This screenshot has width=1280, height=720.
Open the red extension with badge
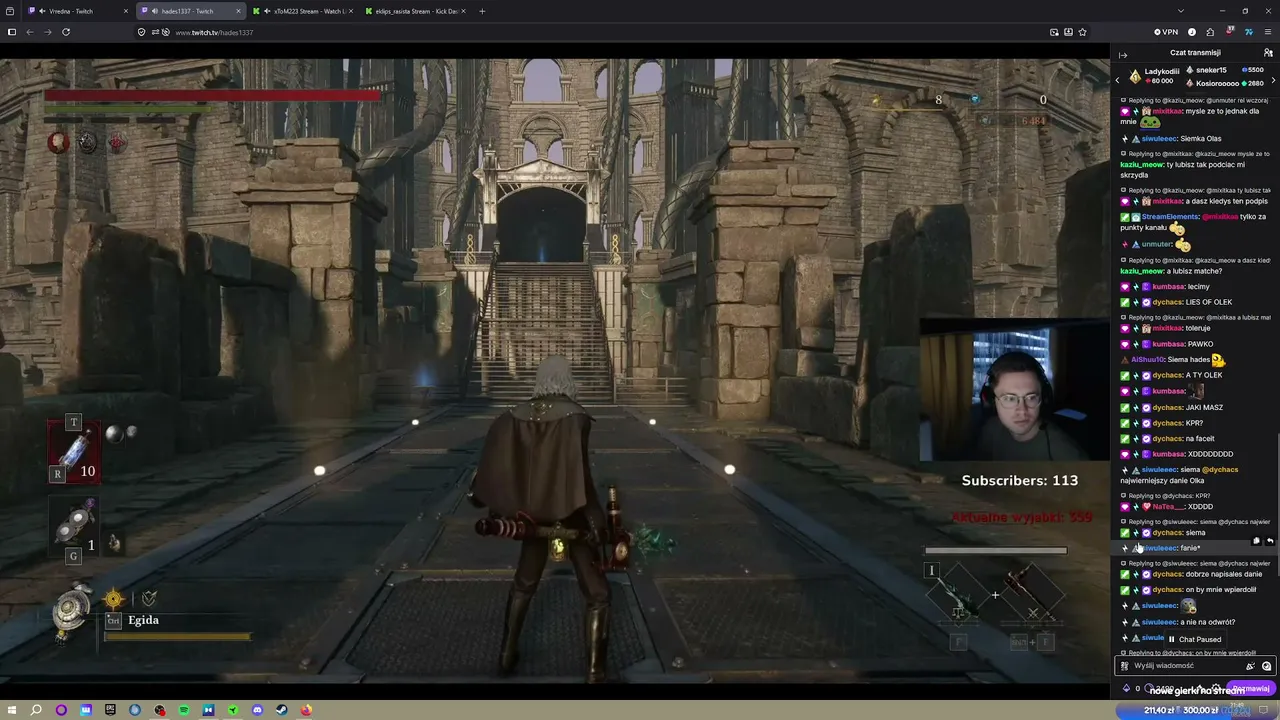[1230, 32]
